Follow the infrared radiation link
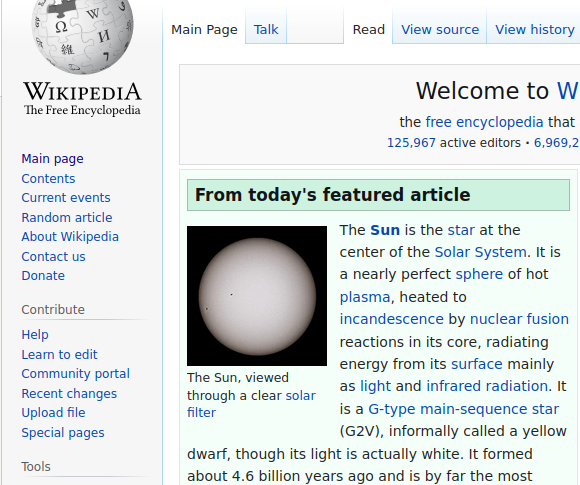 coord(487,386)
